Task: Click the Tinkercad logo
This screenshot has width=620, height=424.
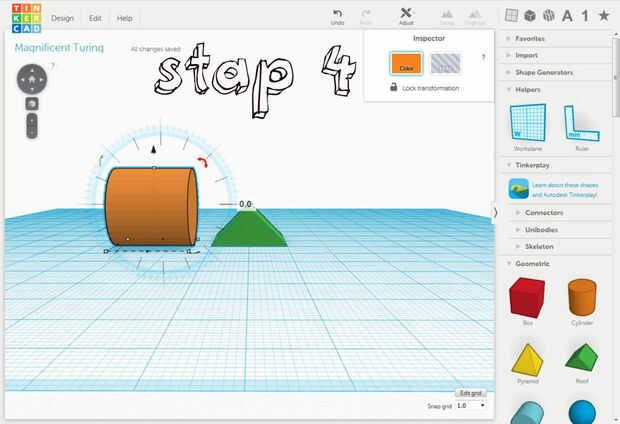Action: click(26, 18)
